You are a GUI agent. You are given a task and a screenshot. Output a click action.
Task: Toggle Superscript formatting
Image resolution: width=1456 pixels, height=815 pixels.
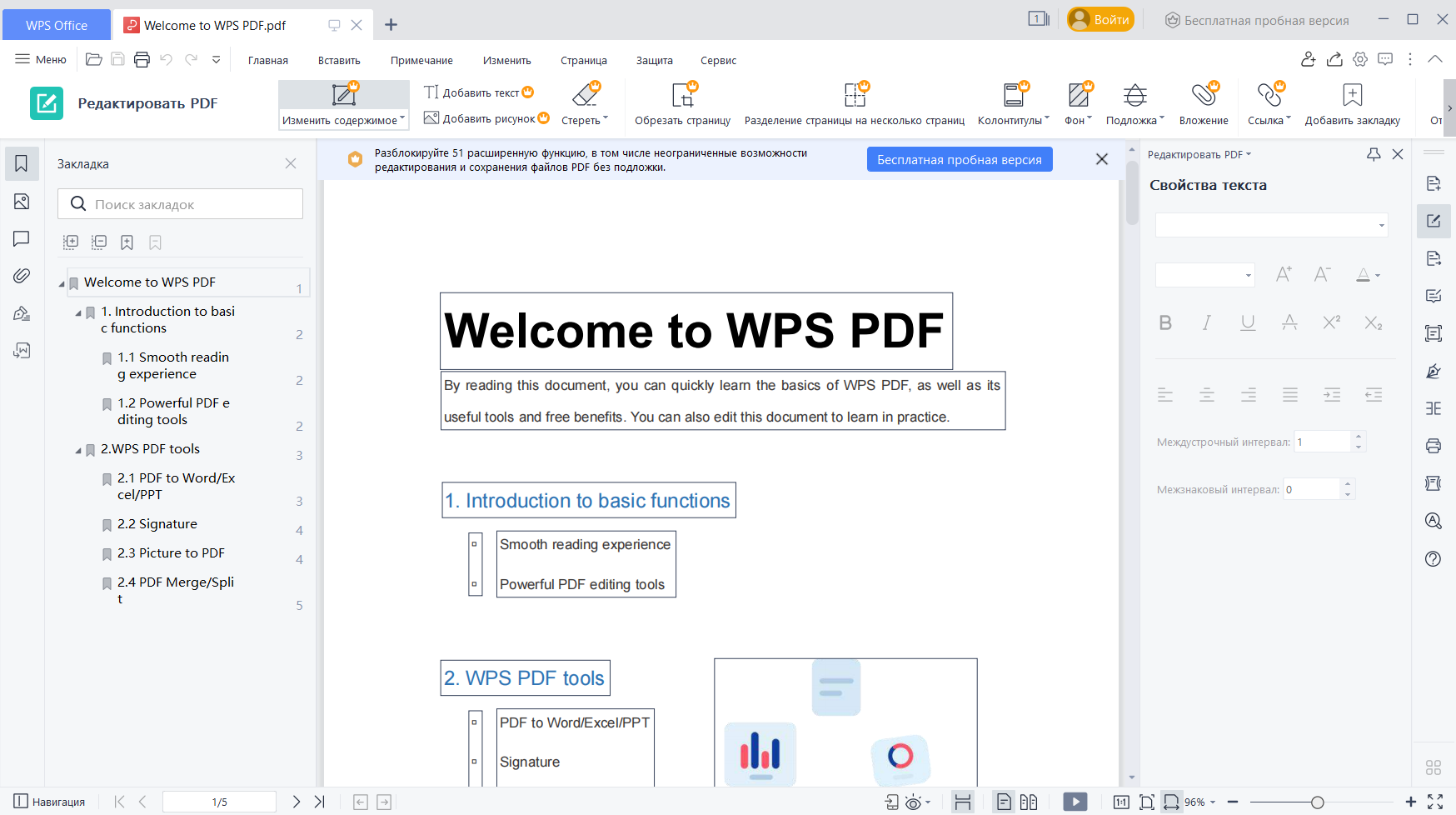pos(1331,323)
